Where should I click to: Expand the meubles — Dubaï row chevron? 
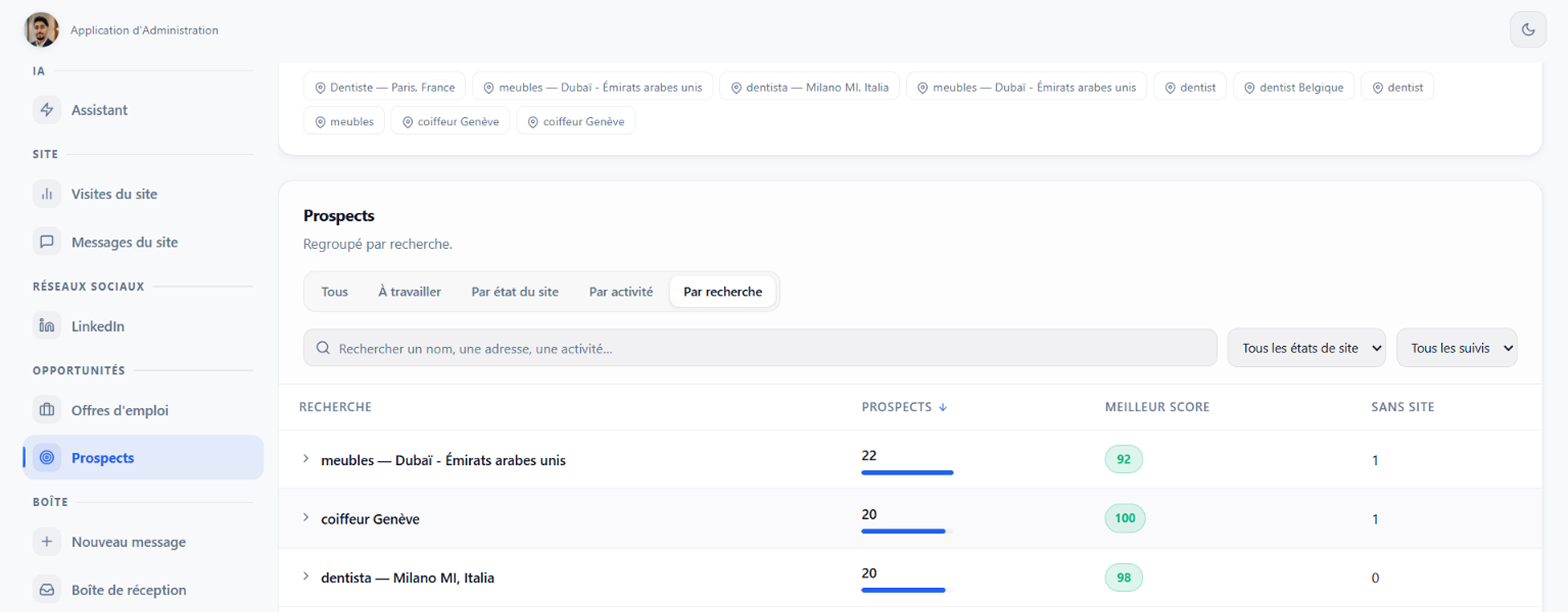tap(306, 459)
